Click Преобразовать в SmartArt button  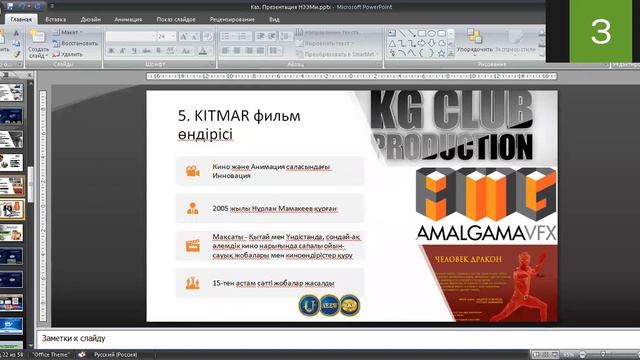(x=337, y=54)
